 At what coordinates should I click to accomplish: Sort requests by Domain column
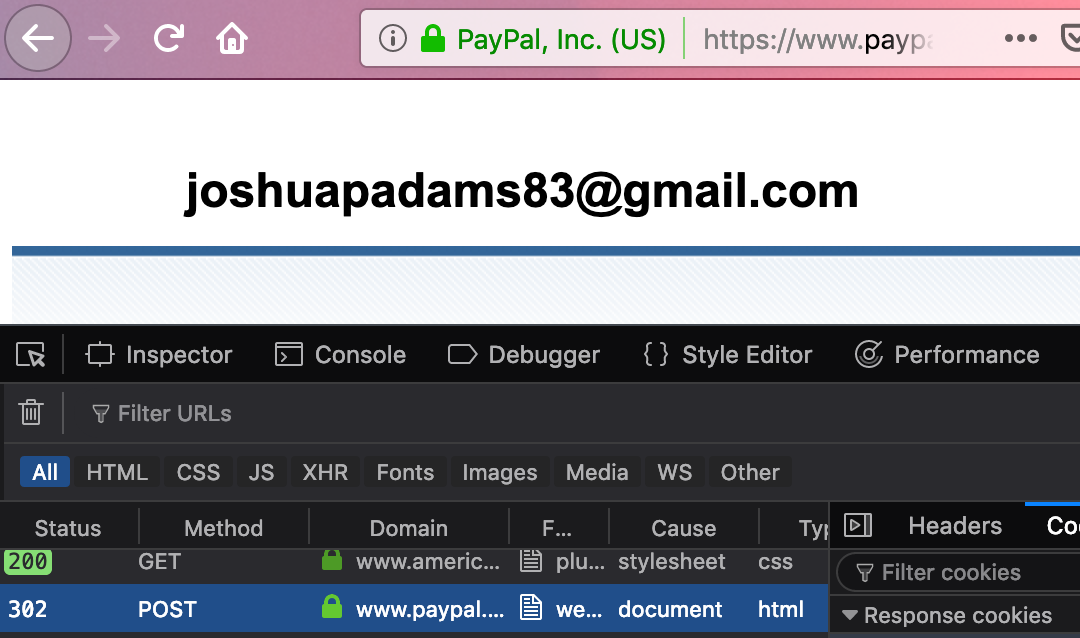tap(408, 528)
